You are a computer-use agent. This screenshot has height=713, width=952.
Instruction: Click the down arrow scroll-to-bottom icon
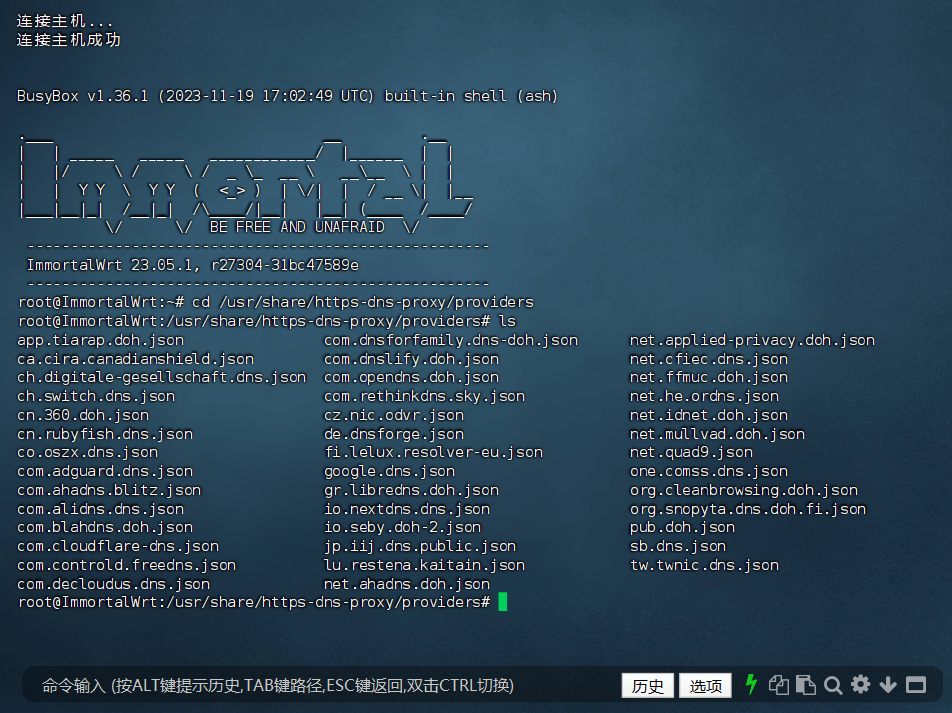click(888, 685)
